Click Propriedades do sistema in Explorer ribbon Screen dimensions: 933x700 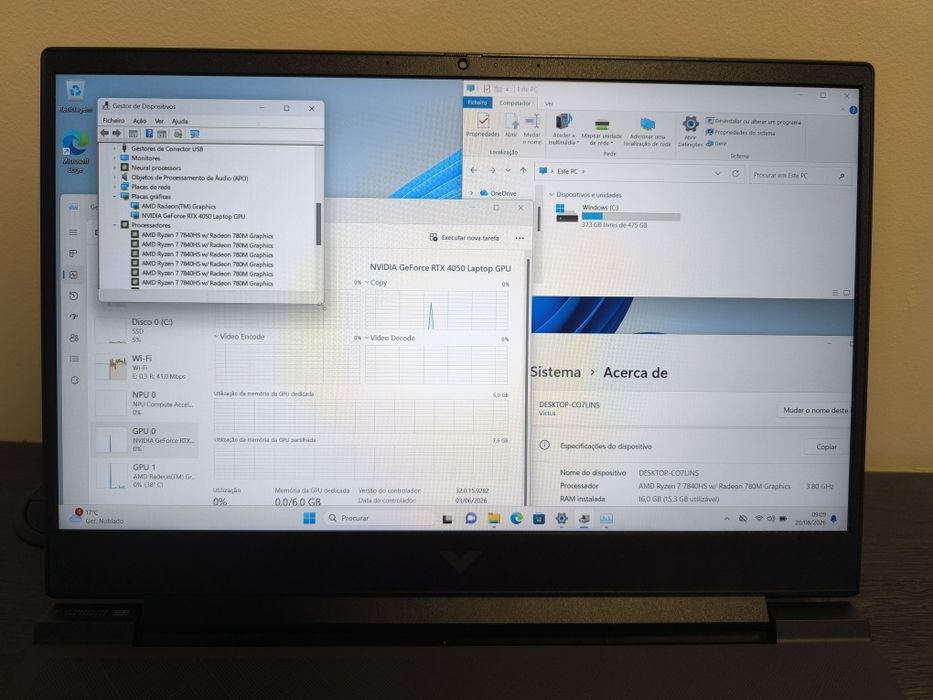point(741,132)
